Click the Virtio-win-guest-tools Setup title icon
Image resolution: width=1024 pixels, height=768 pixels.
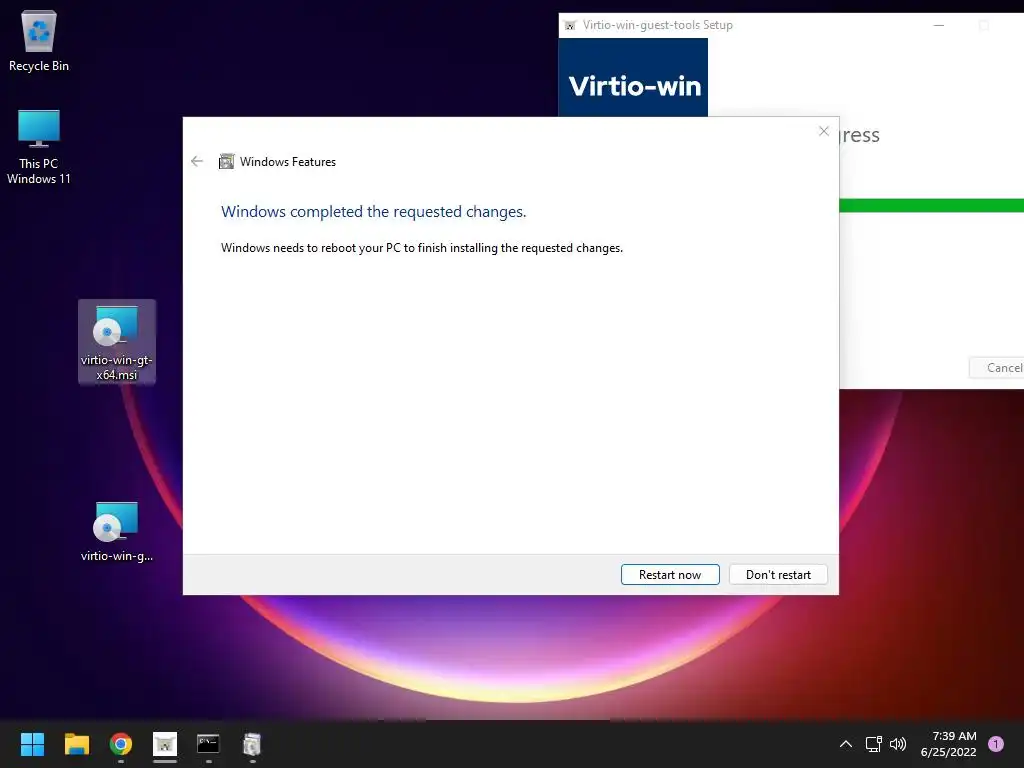point(570,25)
